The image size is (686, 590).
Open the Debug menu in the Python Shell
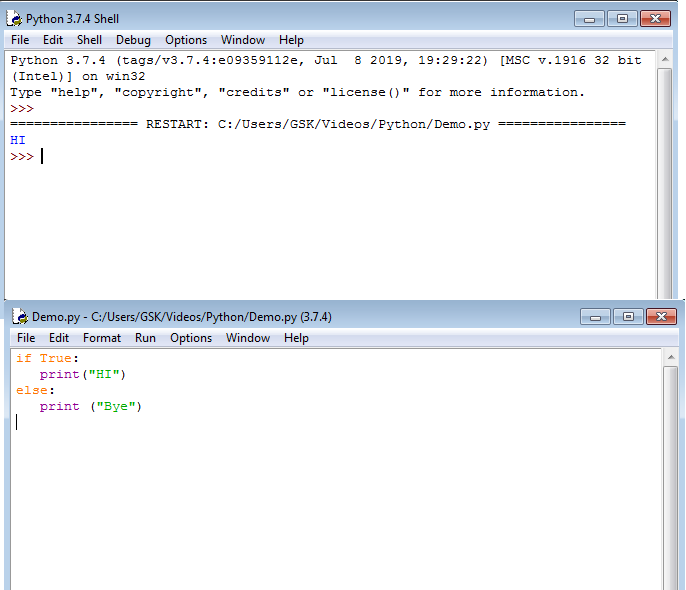pos(133,40)
